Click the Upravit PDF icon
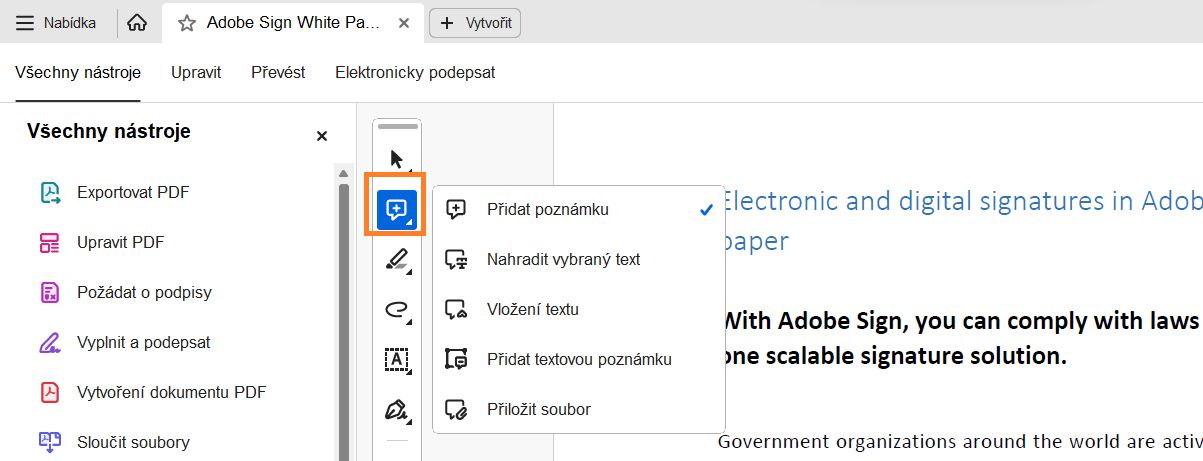The height and width of the screenshot is (461, 1203). tap(50, 243)
